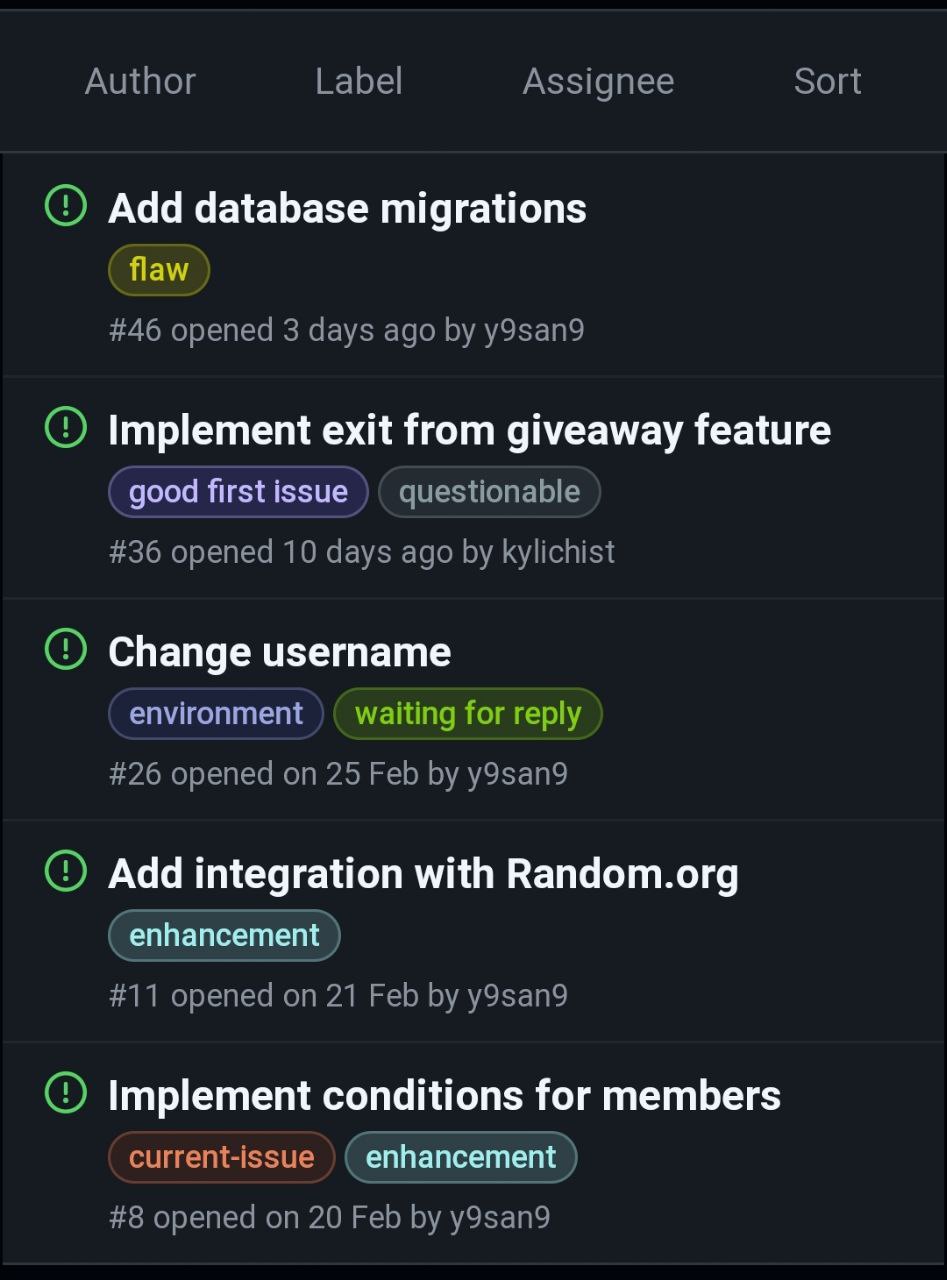Select the good first issue label
Screen dimensions: 947x1280
click(238, 492)
